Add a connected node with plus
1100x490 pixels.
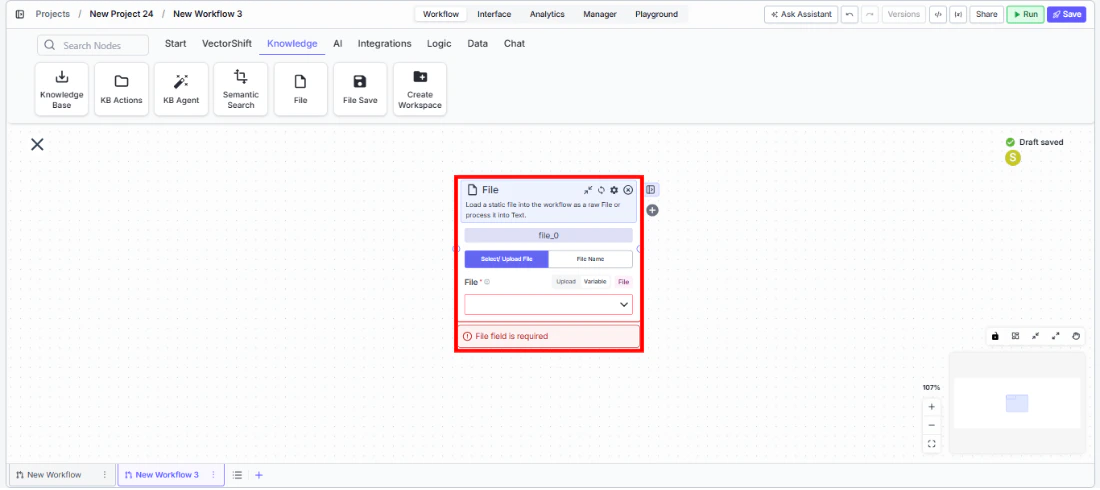[652, 210]
